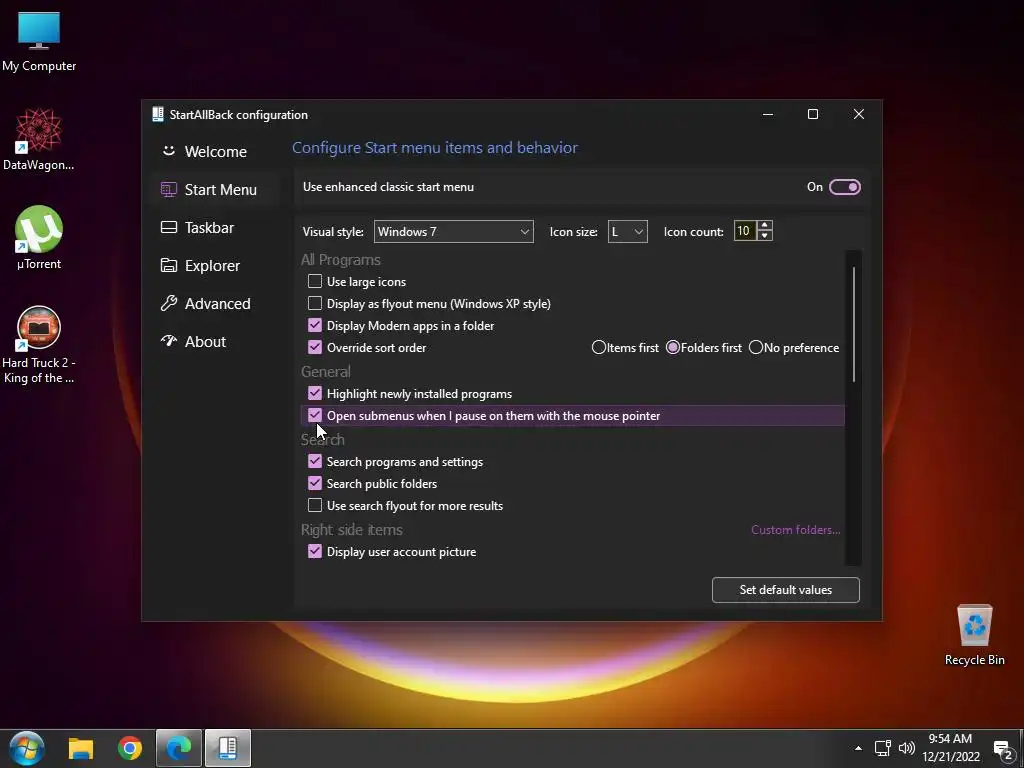Close the StartAllBack configuration window
Screen dimensions: 1024x768
pyautogui.click(x=859, y=114)
